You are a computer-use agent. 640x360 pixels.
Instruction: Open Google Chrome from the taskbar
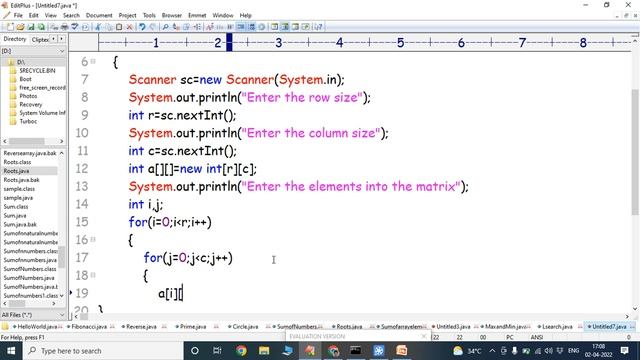[x=241, y=351]
